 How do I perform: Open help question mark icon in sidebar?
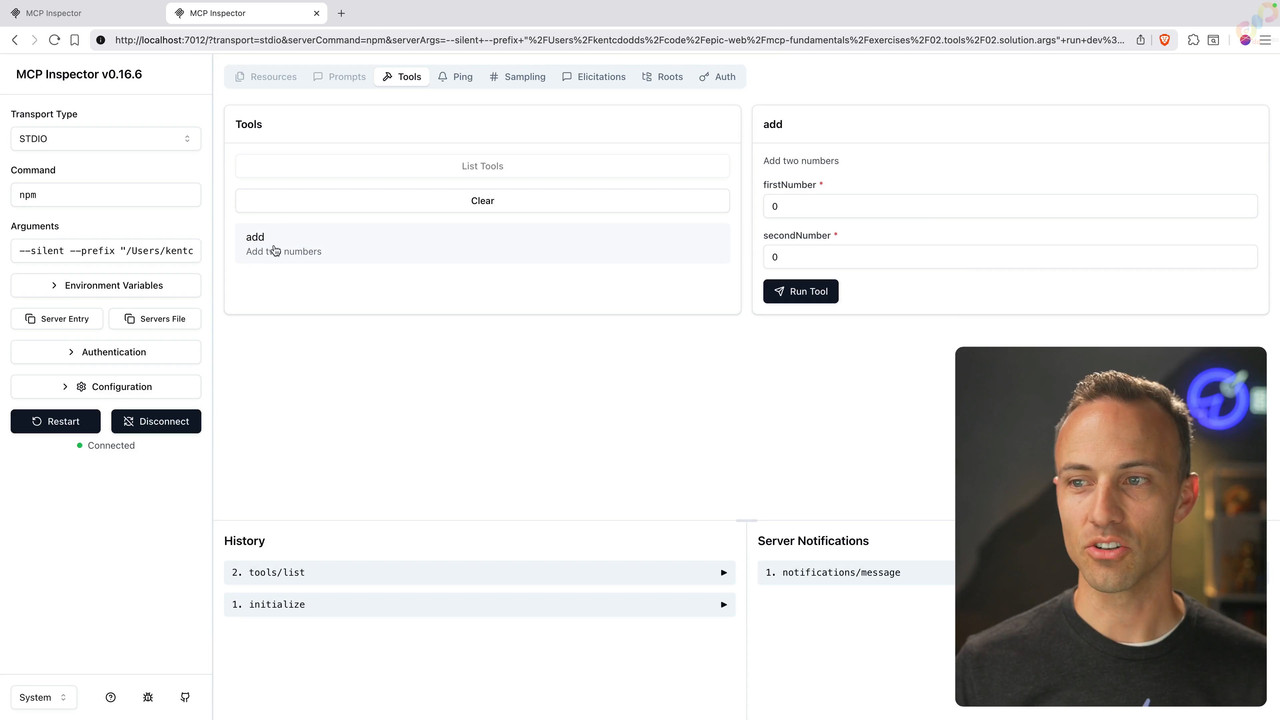tap(111, 697)
